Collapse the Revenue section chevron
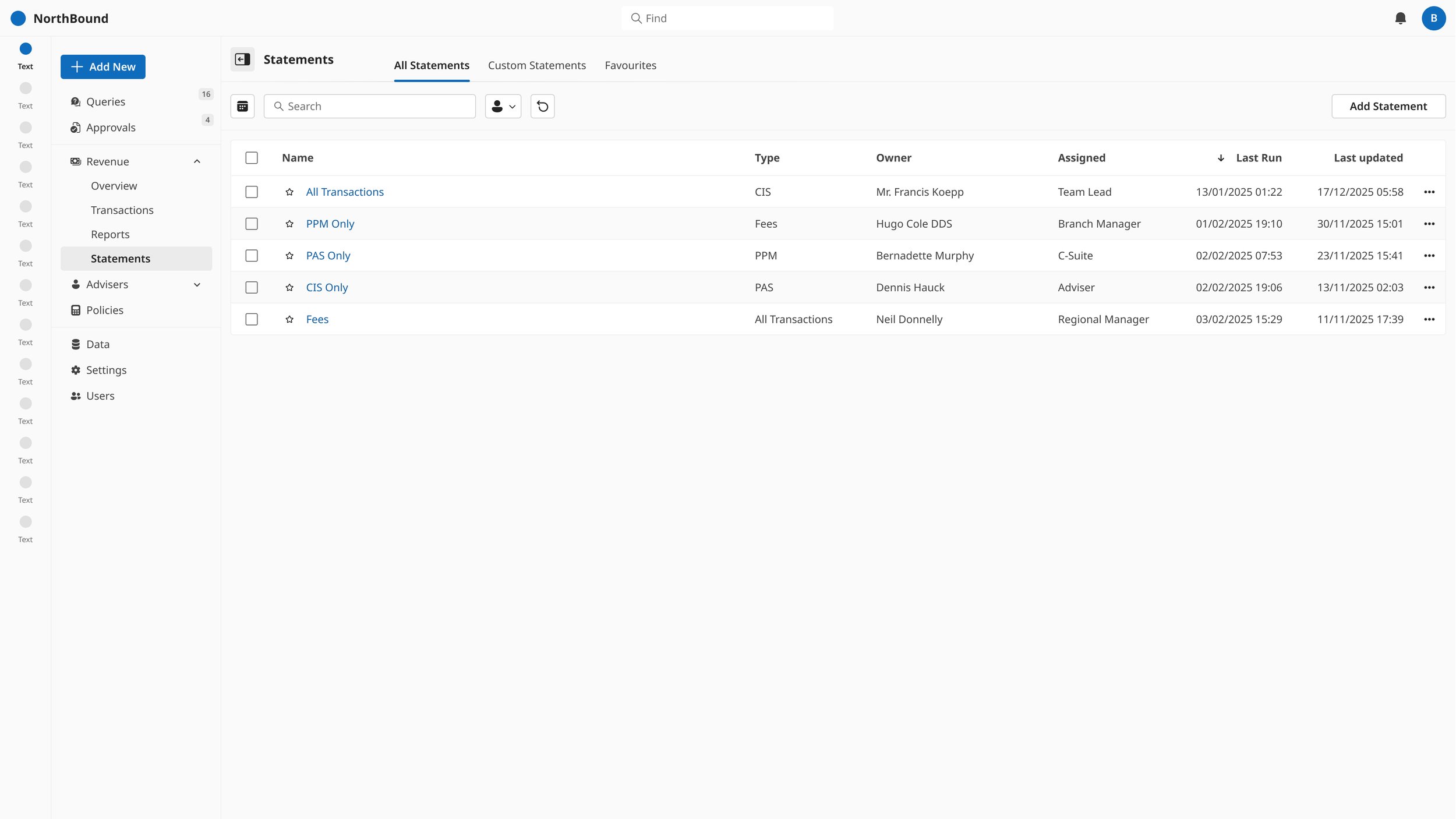The image size is (1456, 819). [197, 161]
